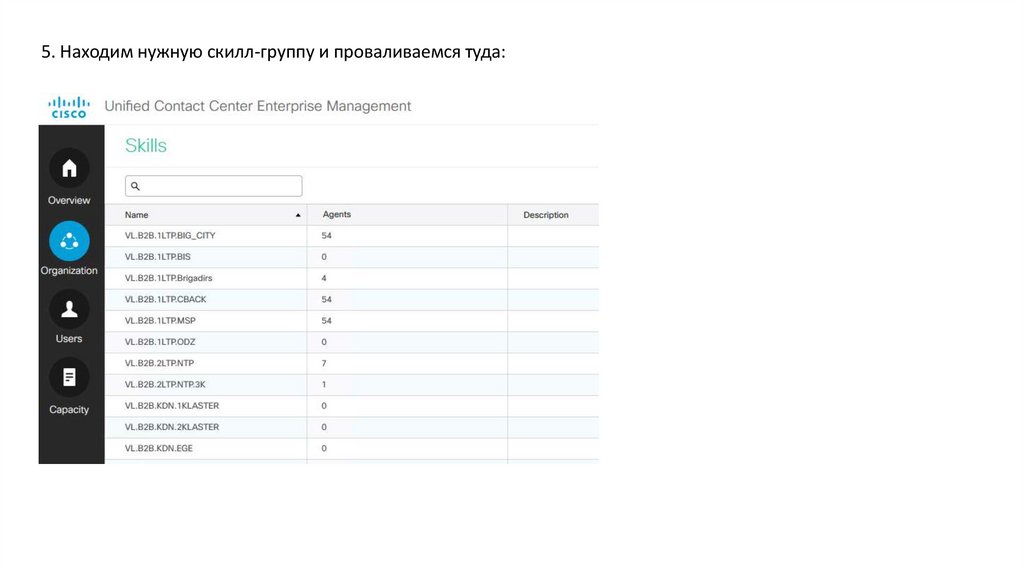The width and height of the screenshot is (1024, 574).
Task: Click agents count 0 for ODZ row
Action: coord(324,342)
